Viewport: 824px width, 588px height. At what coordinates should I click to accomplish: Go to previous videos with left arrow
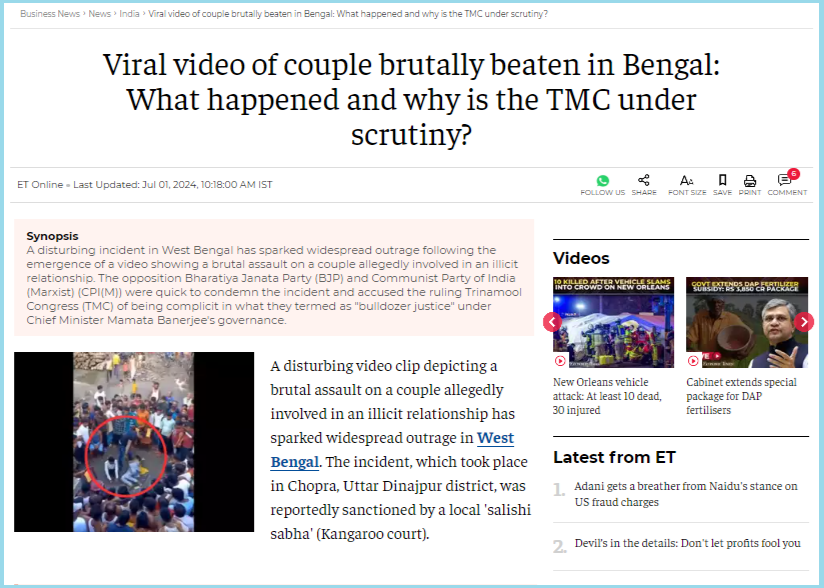[552, 322]
